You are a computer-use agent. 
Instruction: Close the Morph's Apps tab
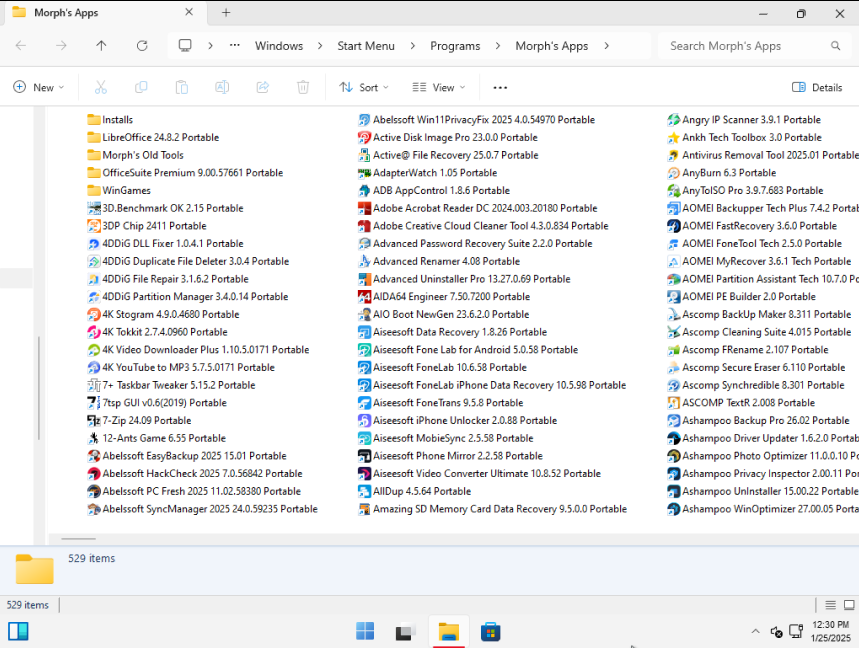(189, 12)
